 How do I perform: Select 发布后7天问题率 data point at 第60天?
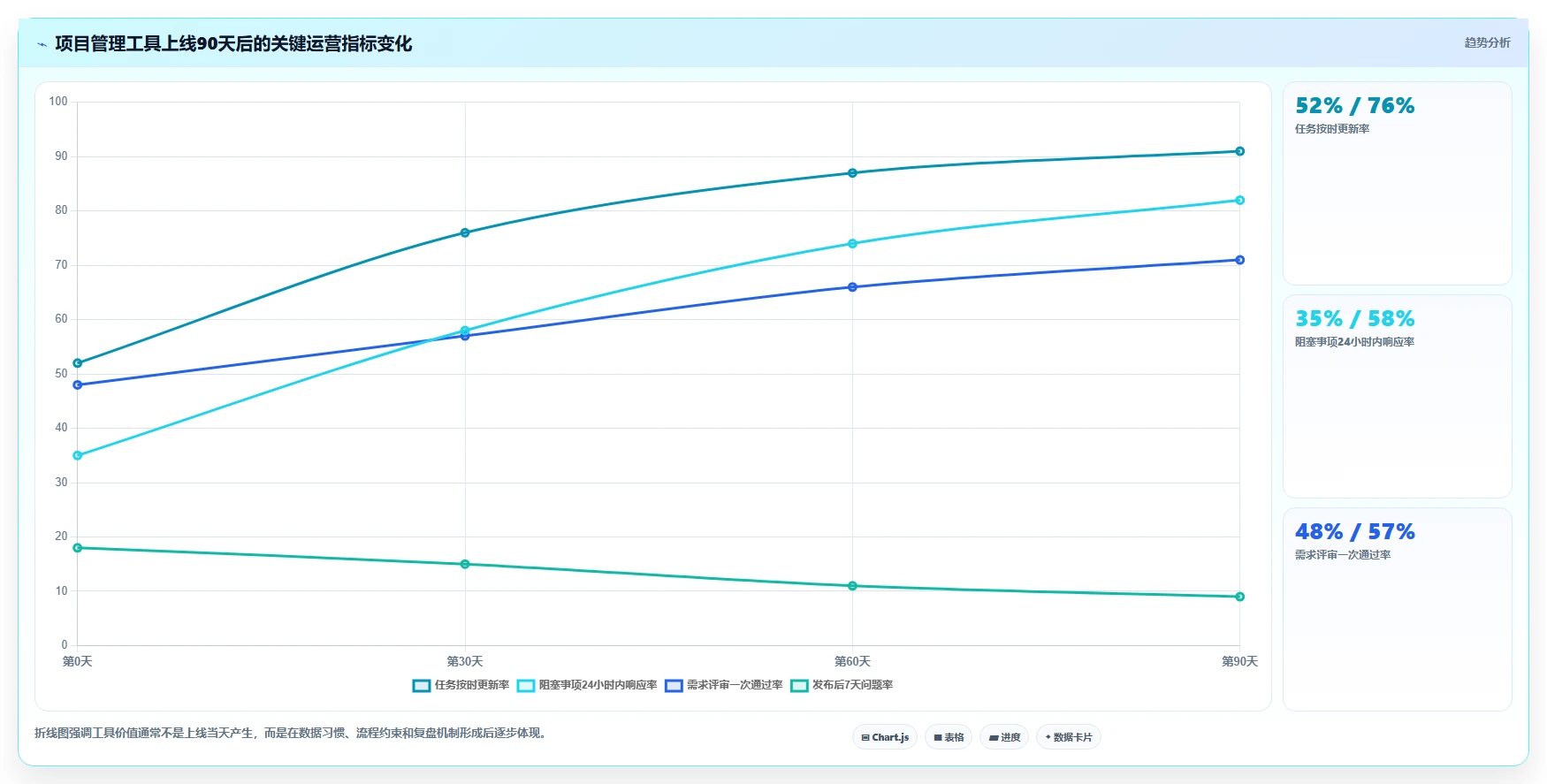[852, 586]
